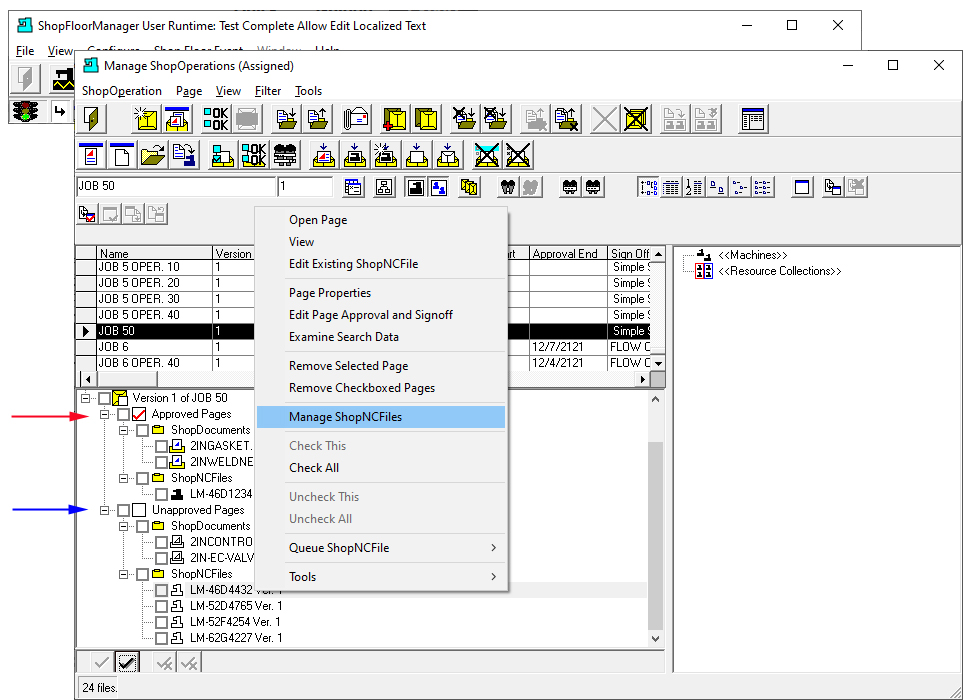Click the open folder icon in second toolbar
963x700 pixels.
tap(153, 155)
